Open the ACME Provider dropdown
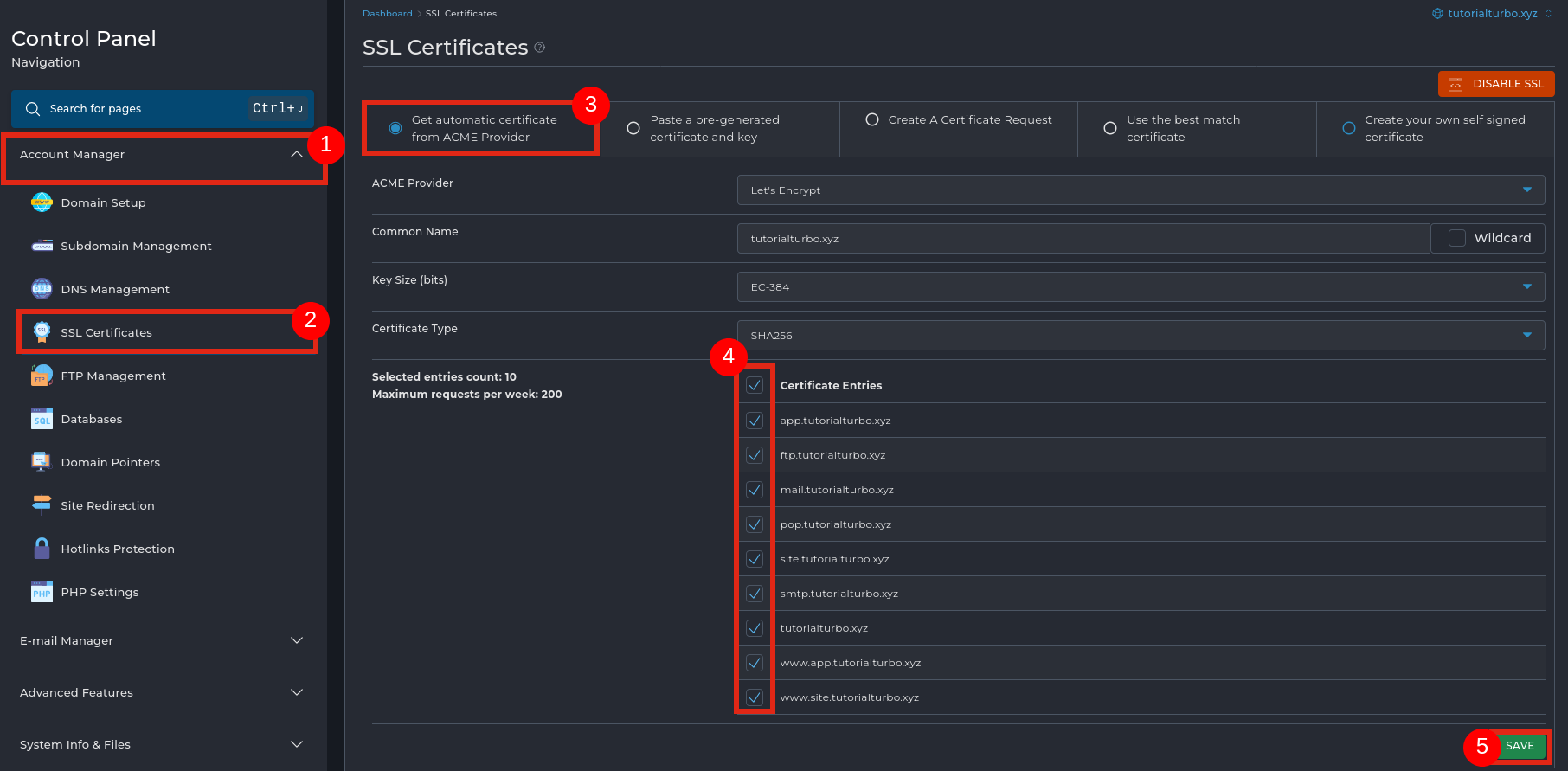1568x771 pixels. pyautogui.click(x=1140, y=190)
